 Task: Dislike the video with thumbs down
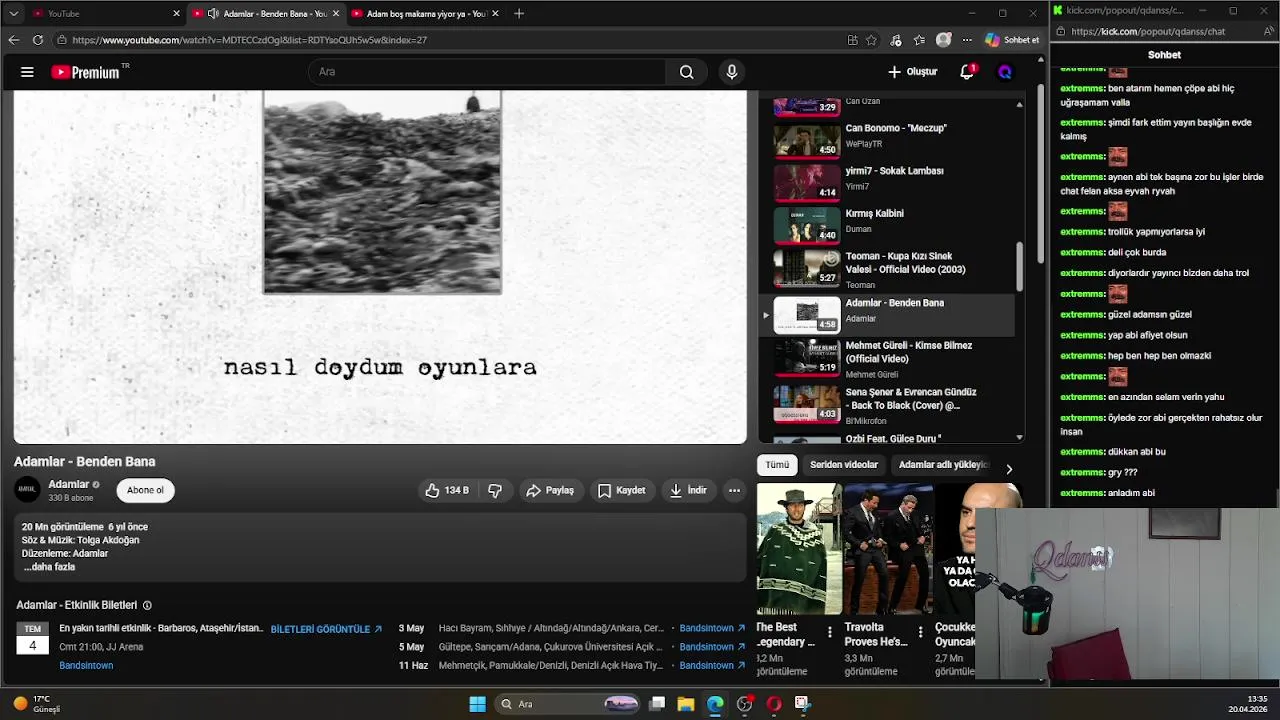(x=495, y=490)
